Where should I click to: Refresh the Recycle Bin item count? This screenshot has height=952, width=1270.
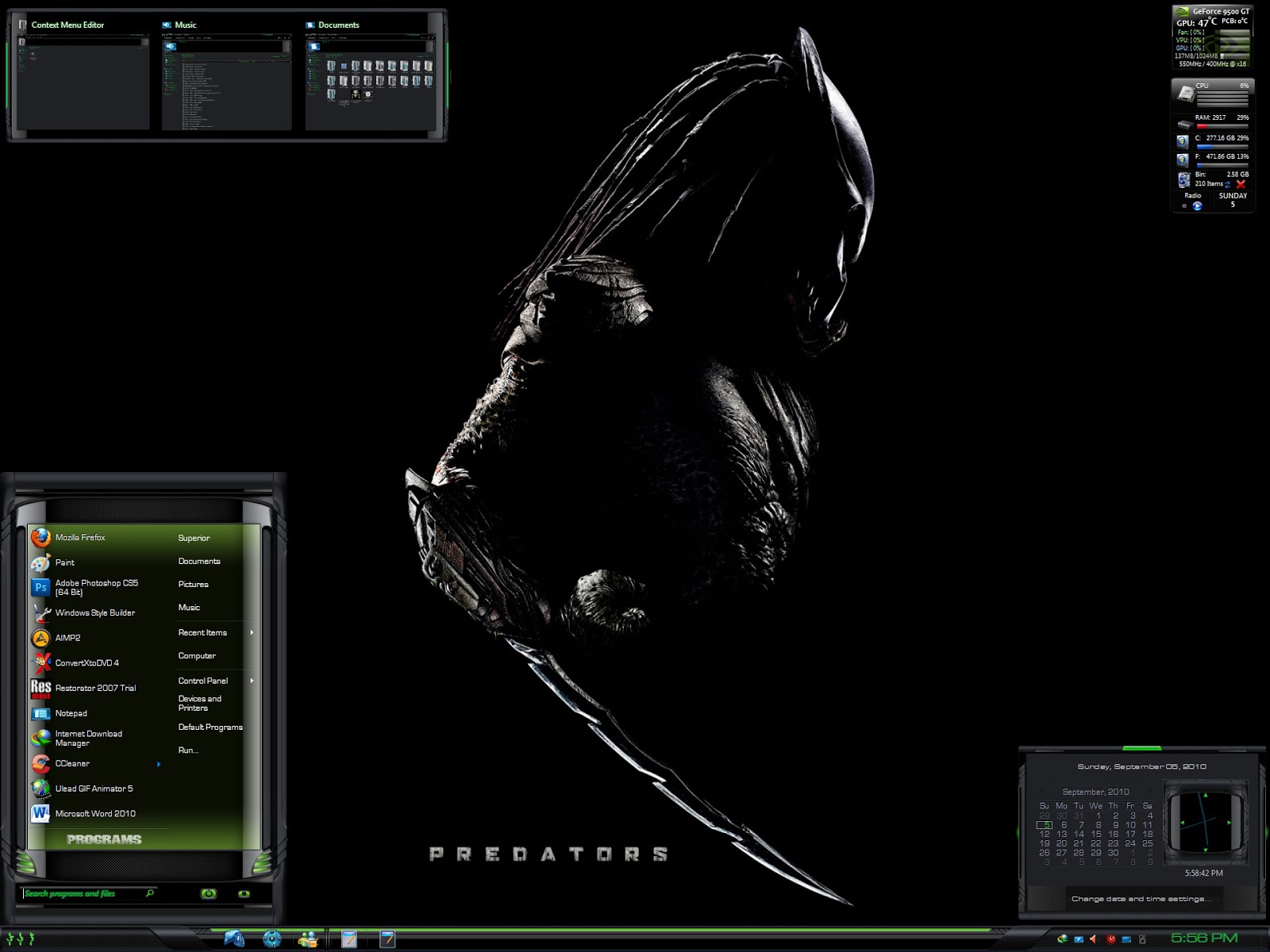(x=1227, y=184)
